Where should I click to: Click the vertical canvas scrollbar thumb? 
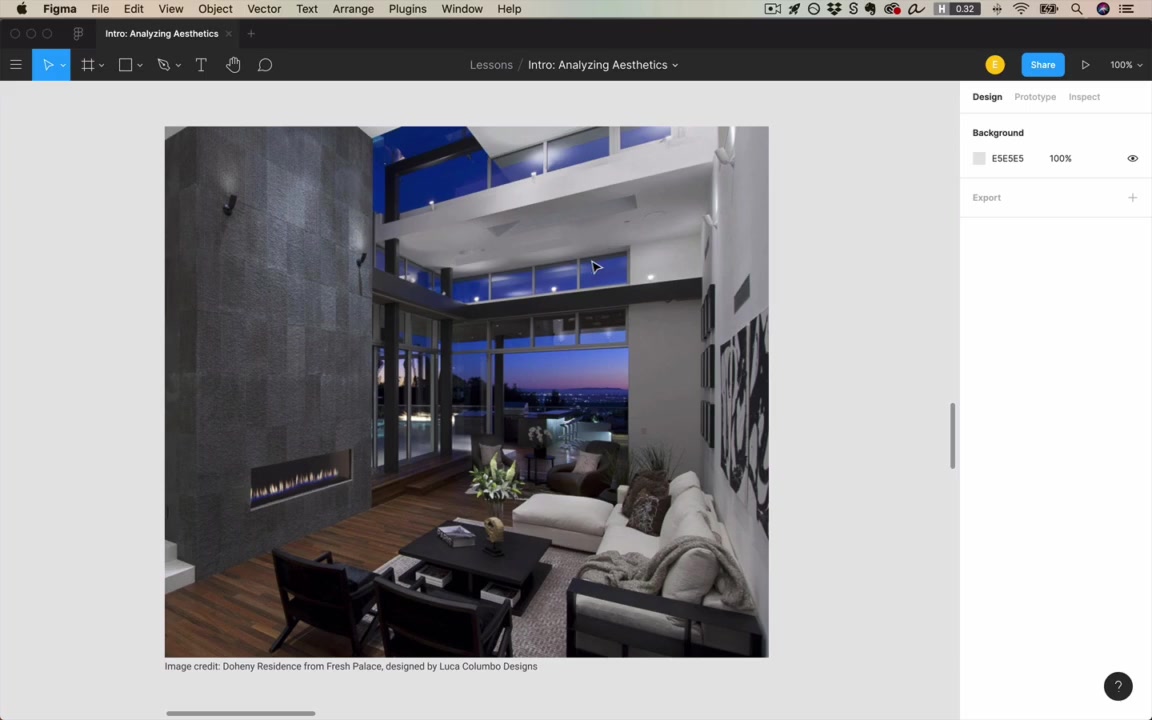(x=952, y=436)
